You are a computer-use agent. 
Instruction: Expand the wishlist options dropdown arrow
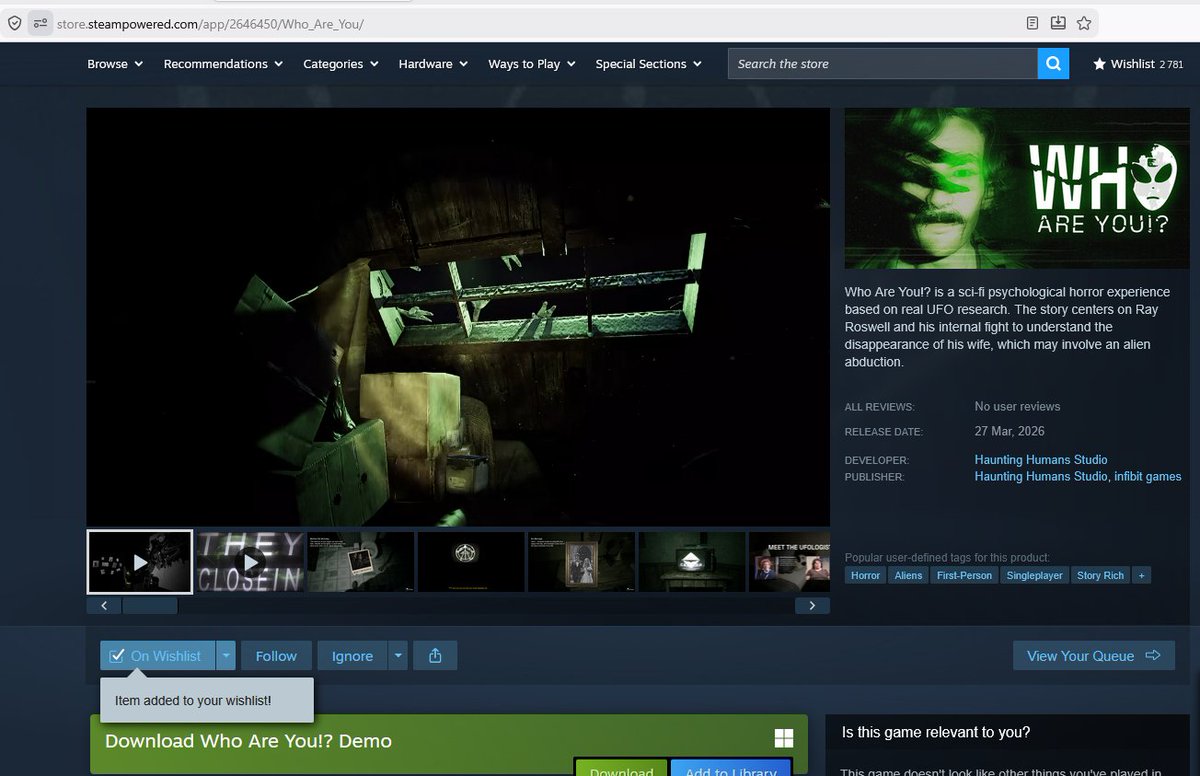pos(226,656)
